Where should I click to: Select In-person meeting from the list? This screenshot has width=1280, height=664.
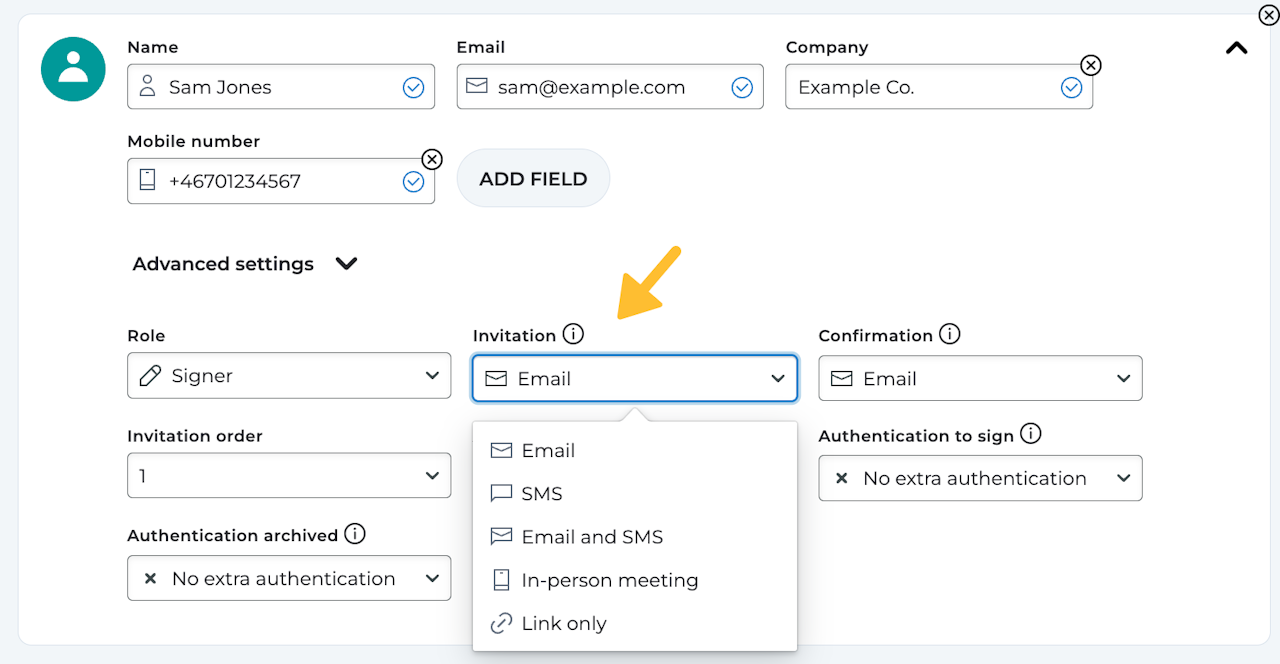(x=609, y=580)
